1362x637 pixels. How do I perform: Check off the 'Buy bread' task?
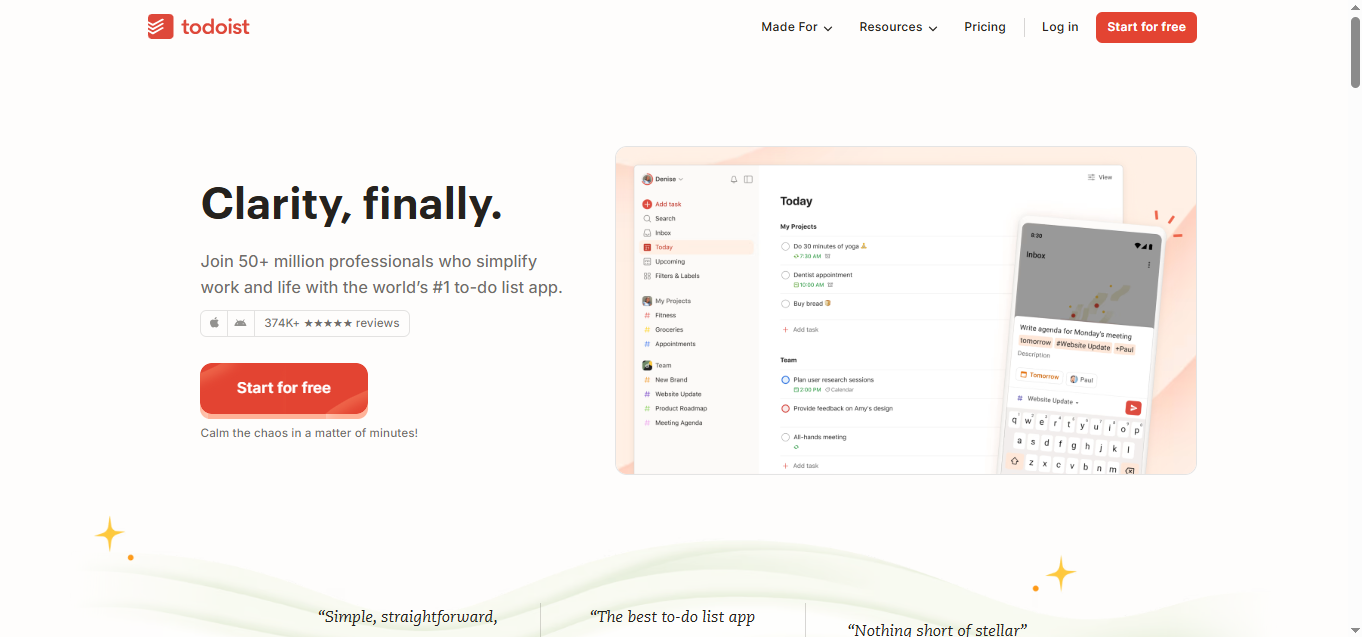coord(786,303)
